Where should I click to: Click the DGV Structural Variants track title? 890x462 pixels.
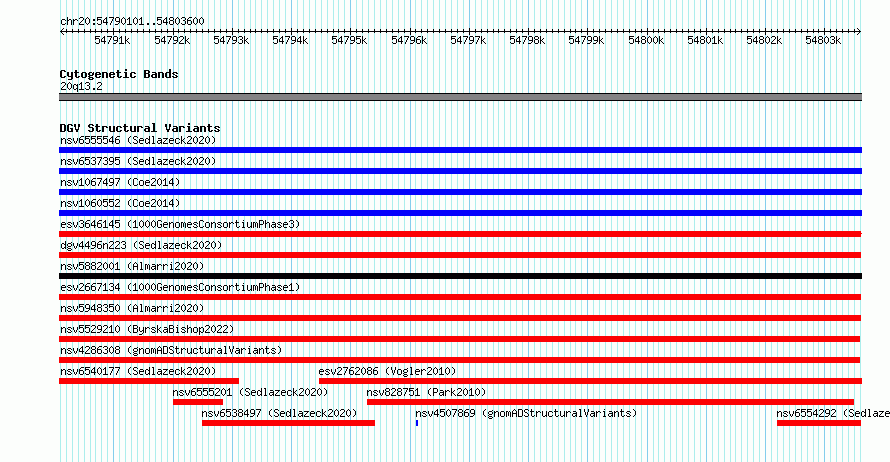click(140, 128)
